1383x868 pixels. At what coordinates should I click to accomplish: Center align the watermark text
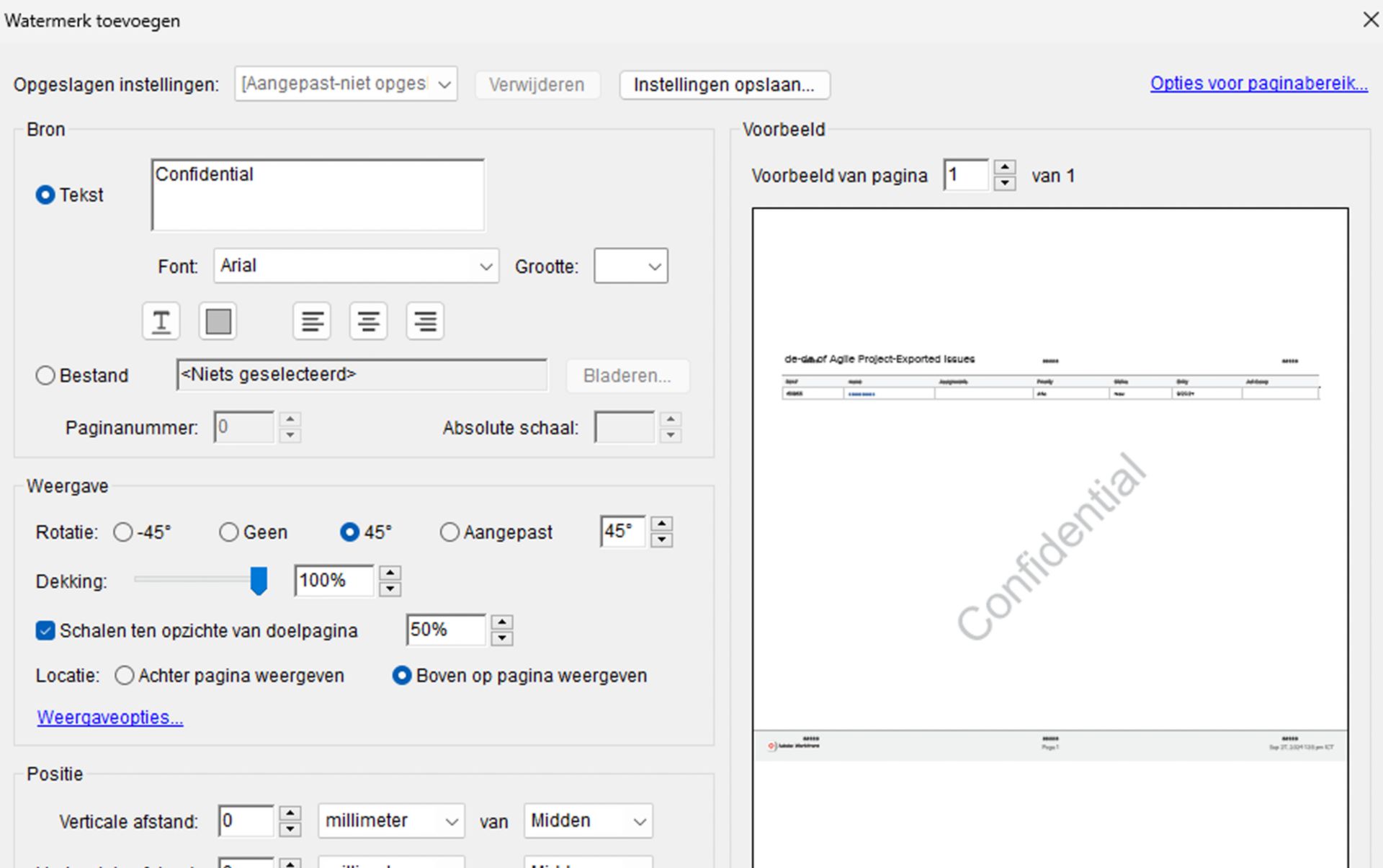click(x=368, y=321)
